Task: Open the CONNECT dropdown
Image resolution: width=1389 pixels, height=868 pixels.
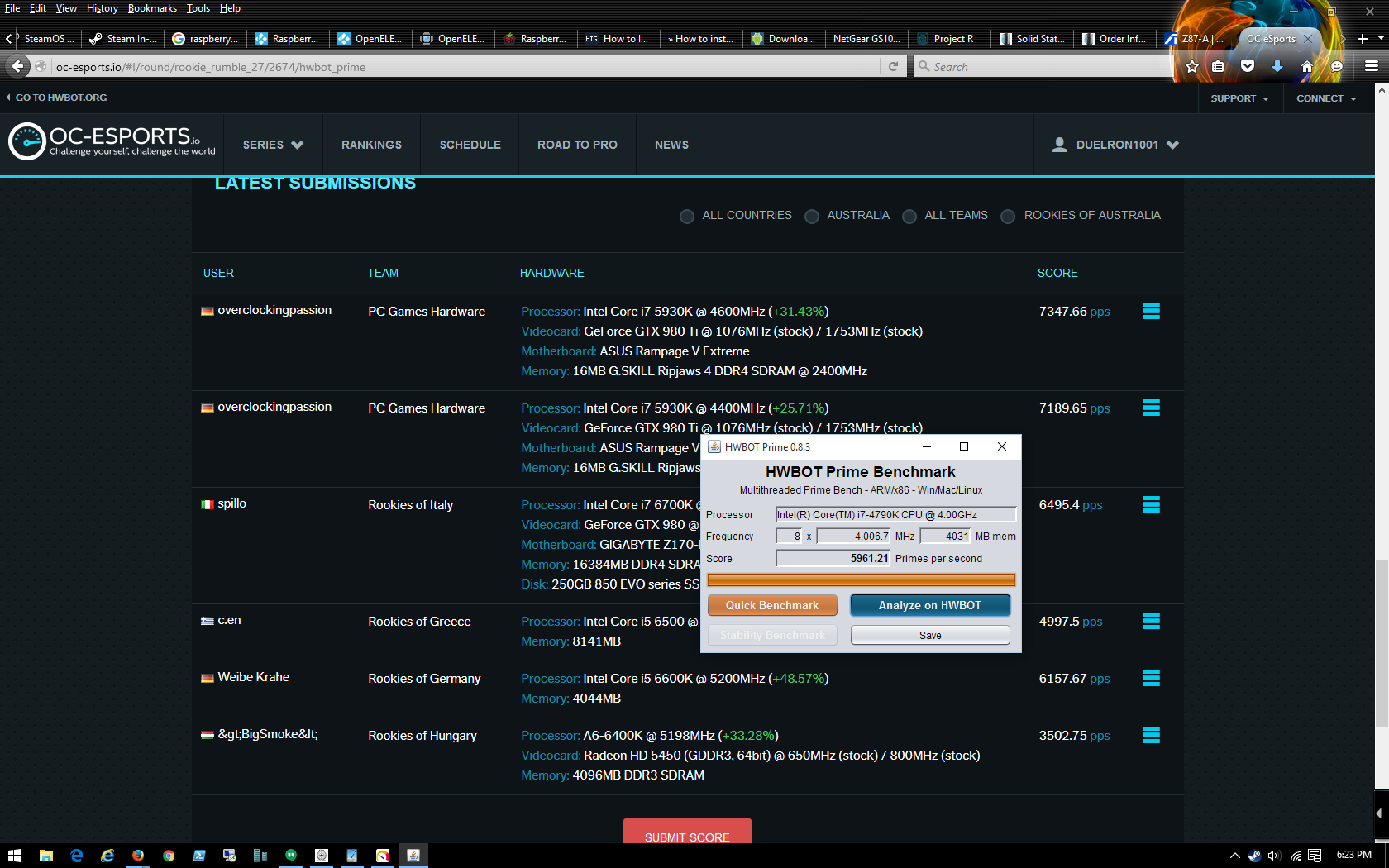Action: 1326,98
